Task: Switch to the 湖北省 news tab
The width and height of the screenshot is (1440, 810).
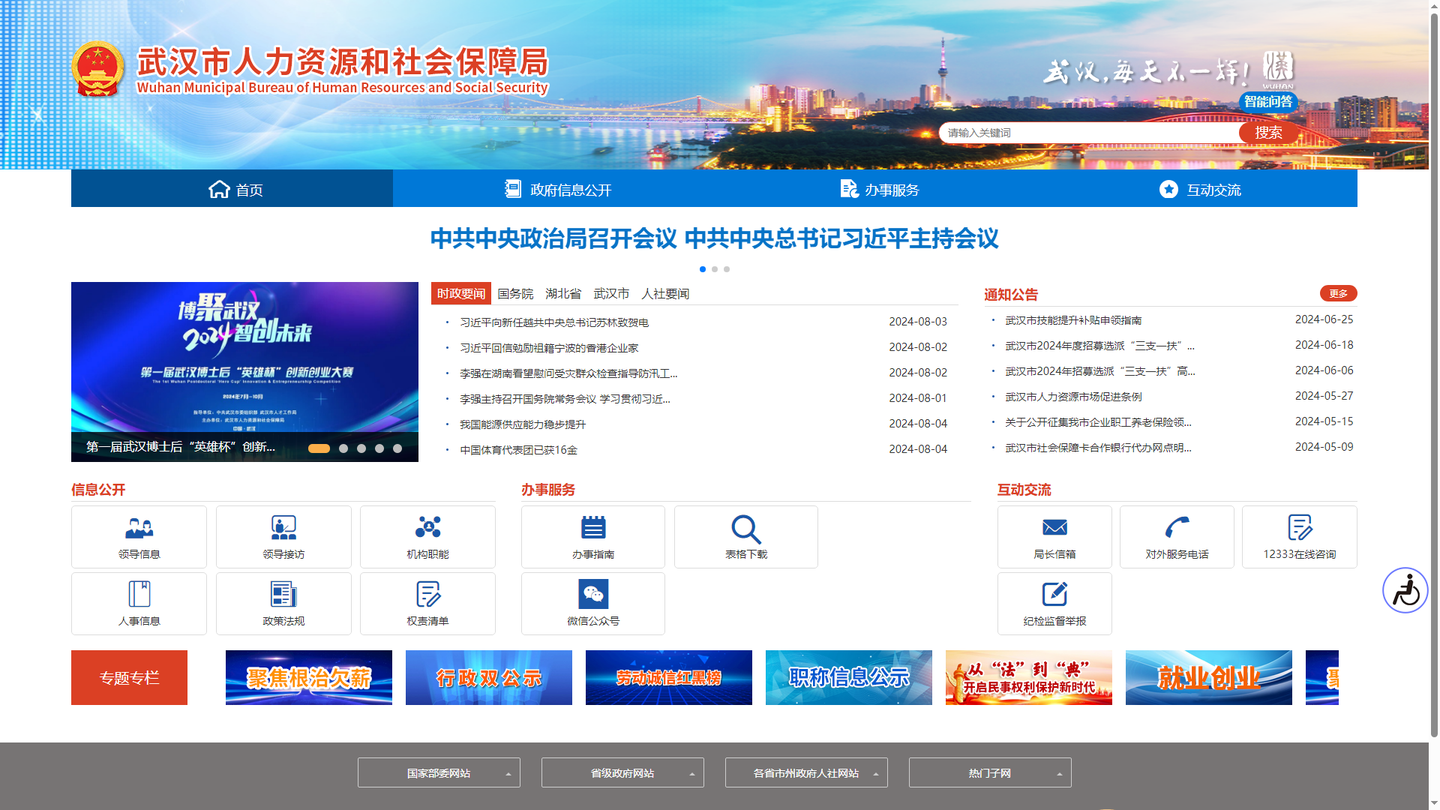Action: 563,293
